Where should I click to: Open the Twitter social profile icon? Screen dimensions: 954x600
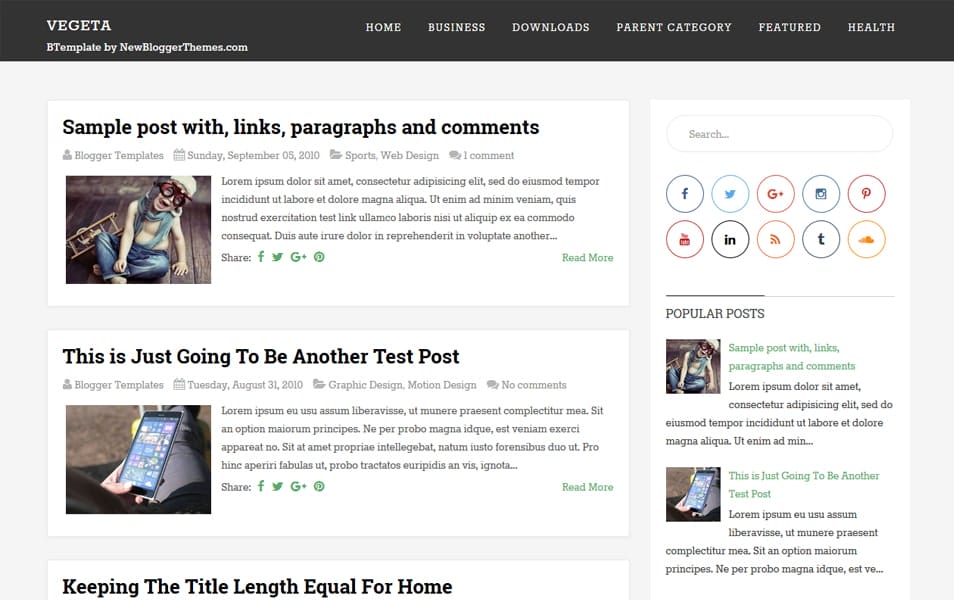[x=730, y=193]
